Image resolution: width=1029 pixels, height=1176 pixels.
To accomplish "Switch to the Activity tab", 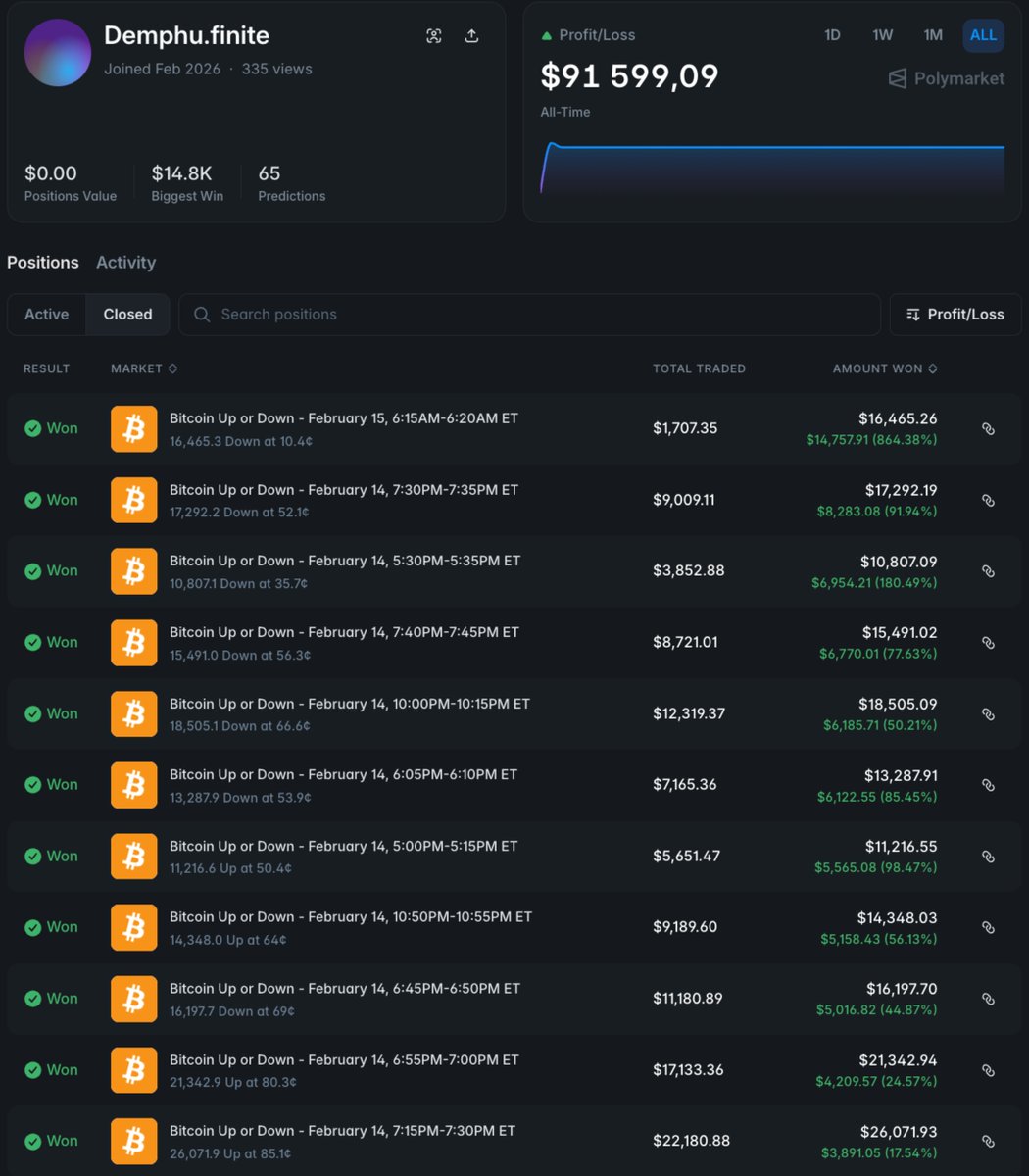I will [125, 263].
